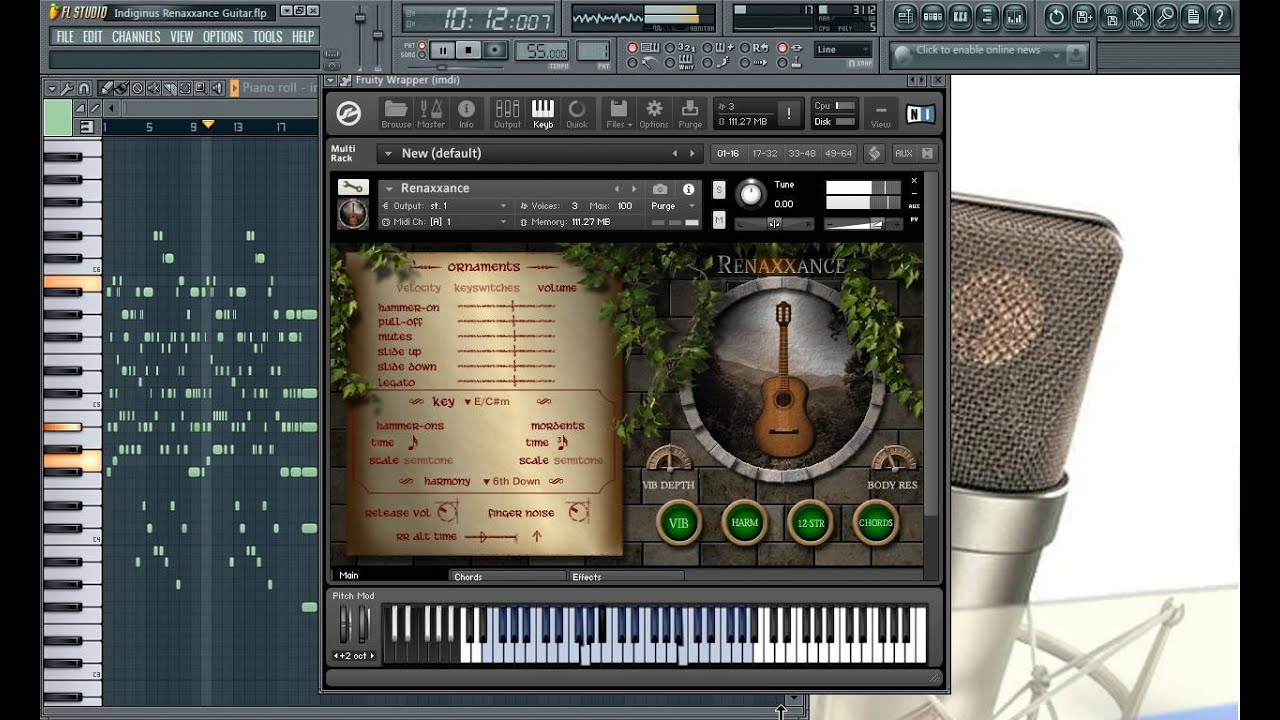Toggle the 12 STR green button
The height and width of the screenshot is (720, 1280).
click(x=810, y=523)
